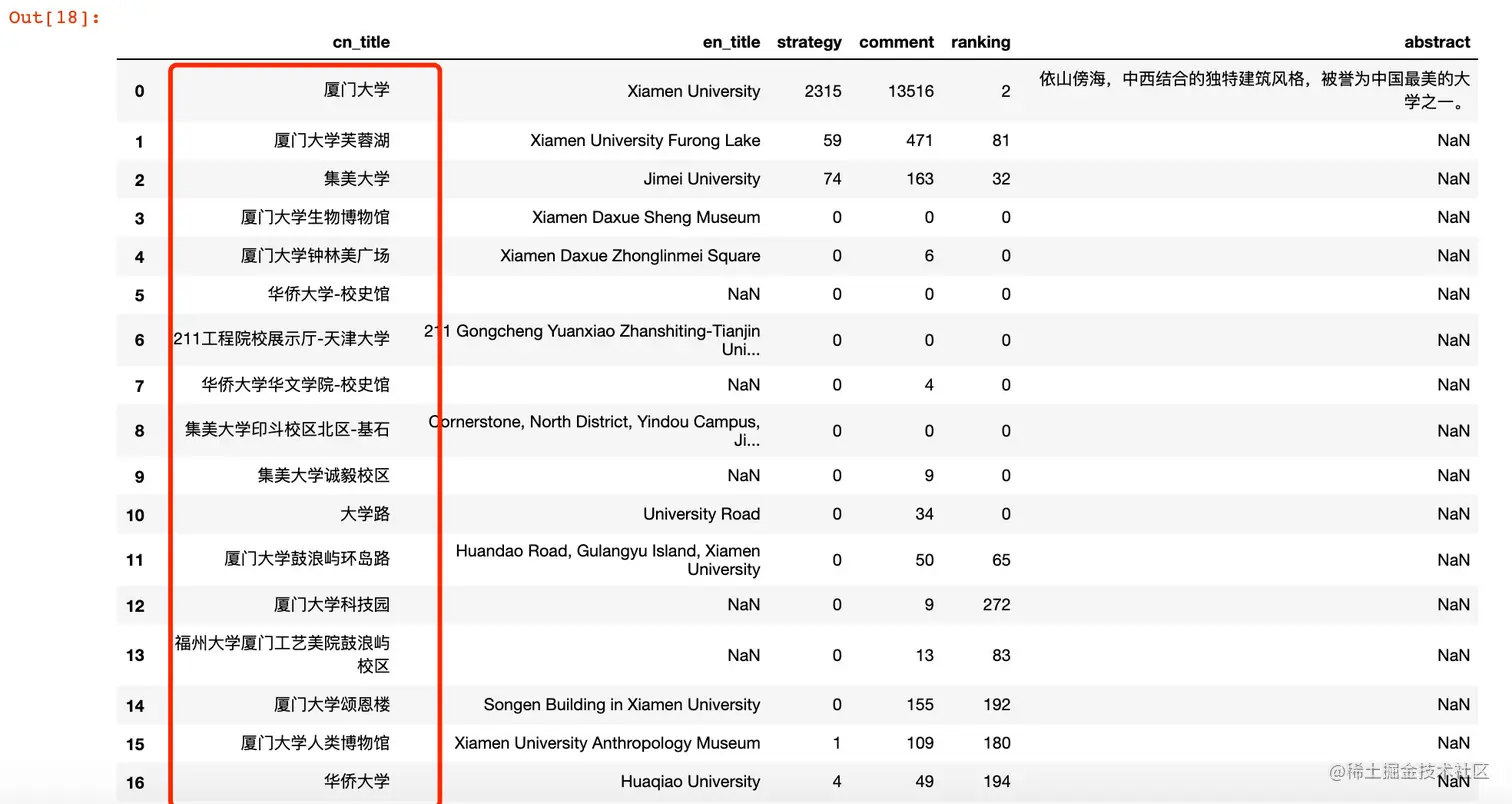Image resolution: width=1512 pixels, height=804 pixels.
Task: Click the strategy value 74
Action: pos(832,179)
